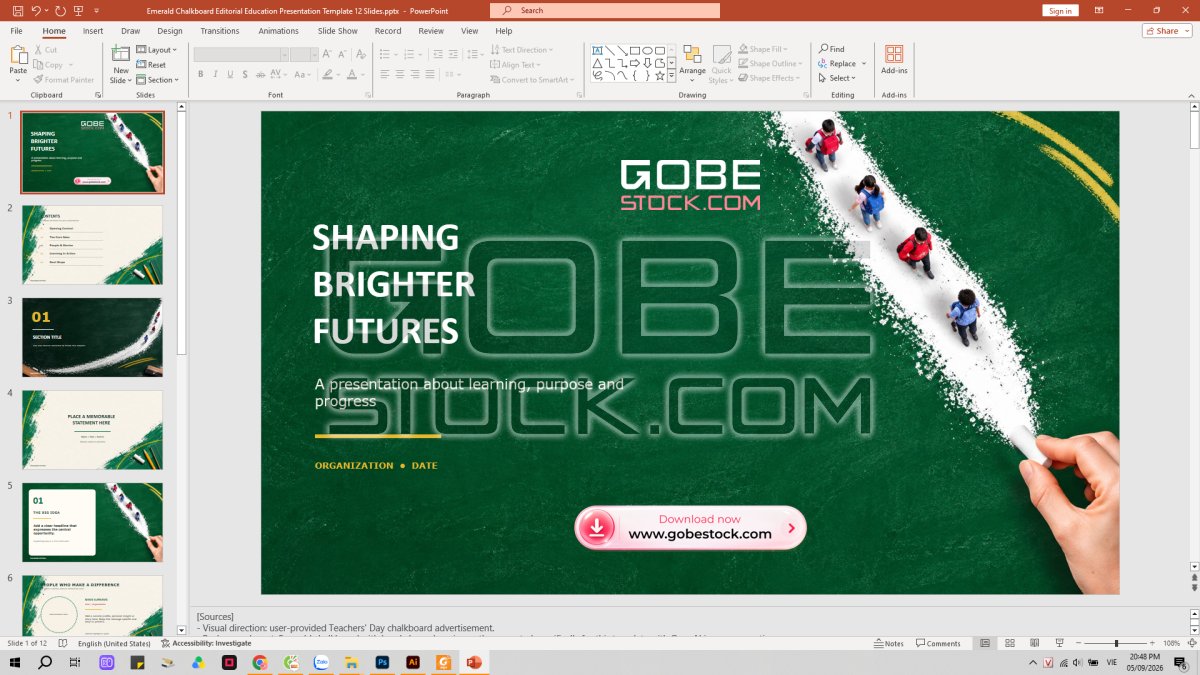Image resolution: width=1200 pixels, height=675 pixels.
Task: Click Fit slide to current window button
Action: 1191,643
